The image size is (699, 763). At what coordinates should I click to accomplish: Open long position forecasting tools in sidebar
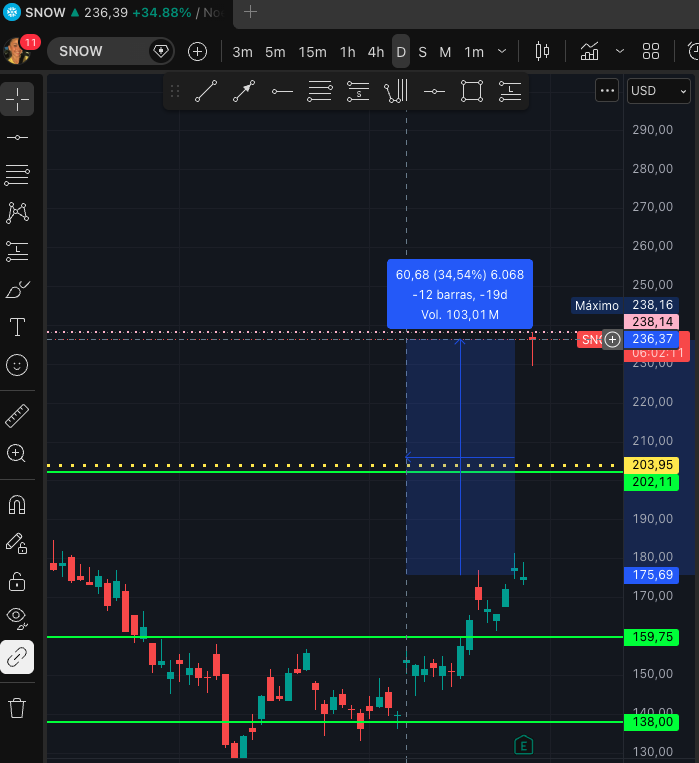[x=17, y=251]
